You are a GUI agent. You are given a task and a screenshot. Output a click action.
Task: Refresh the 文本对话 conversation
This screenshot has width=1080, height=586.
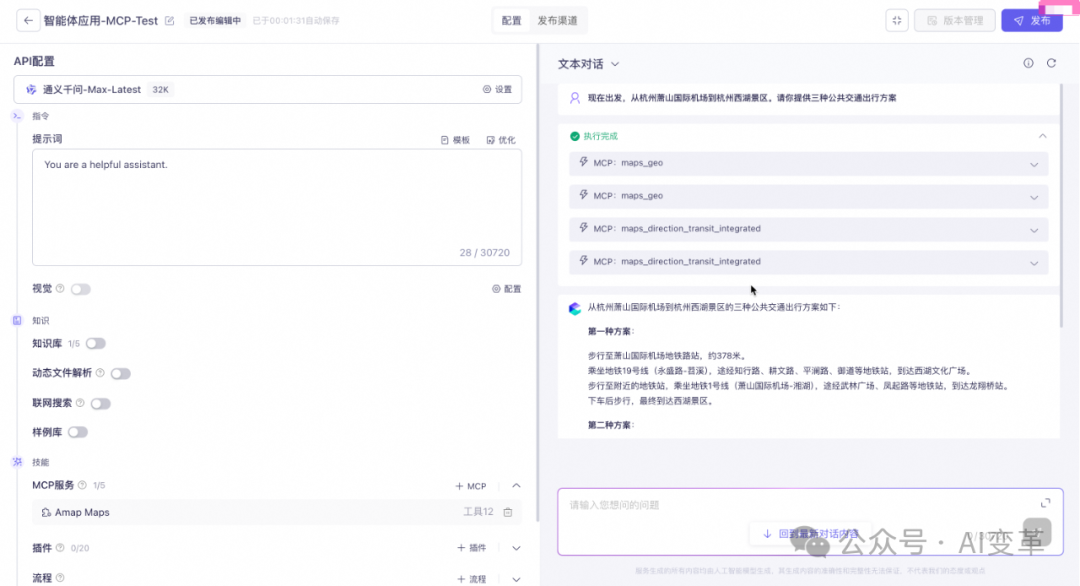1051,62
